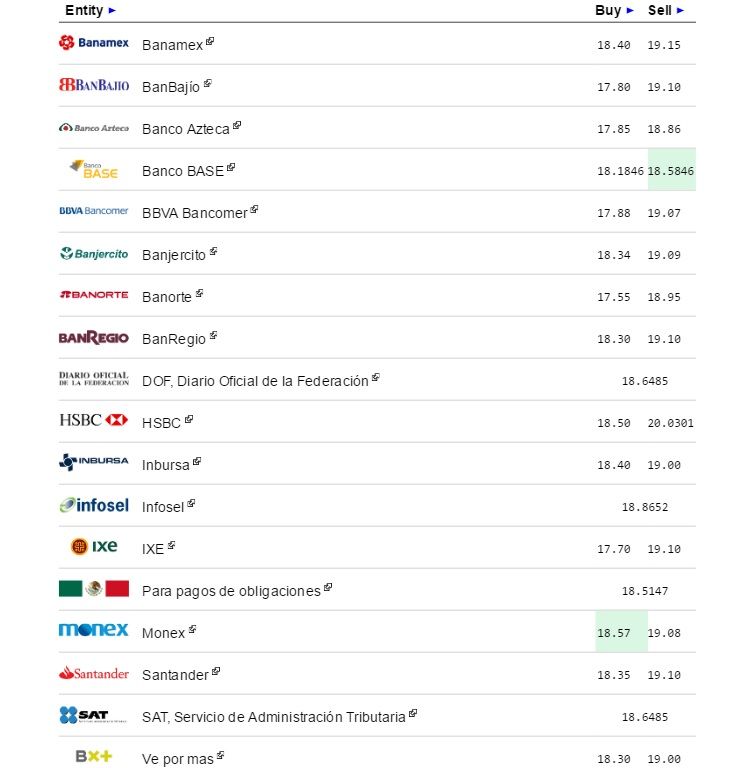Sort table by Entity column arrow
Screen dimensions: 754x768
[112, 10]
